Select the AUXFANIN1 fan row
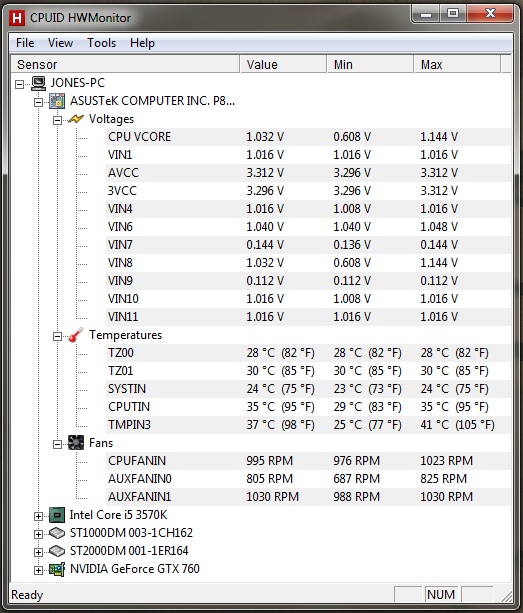Viewport: 523px width, 613px height. click(308, 497)
